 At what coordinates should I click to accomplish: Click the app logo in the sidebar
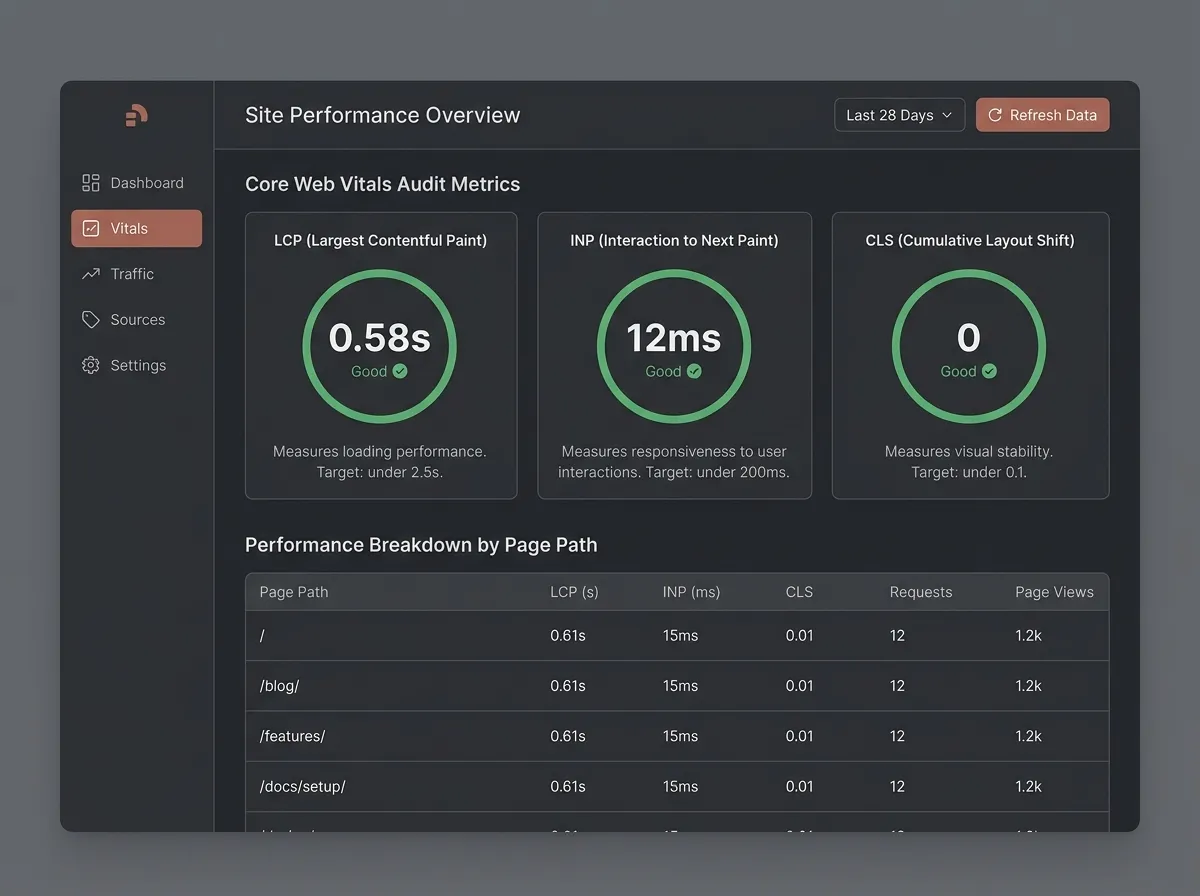136,115
